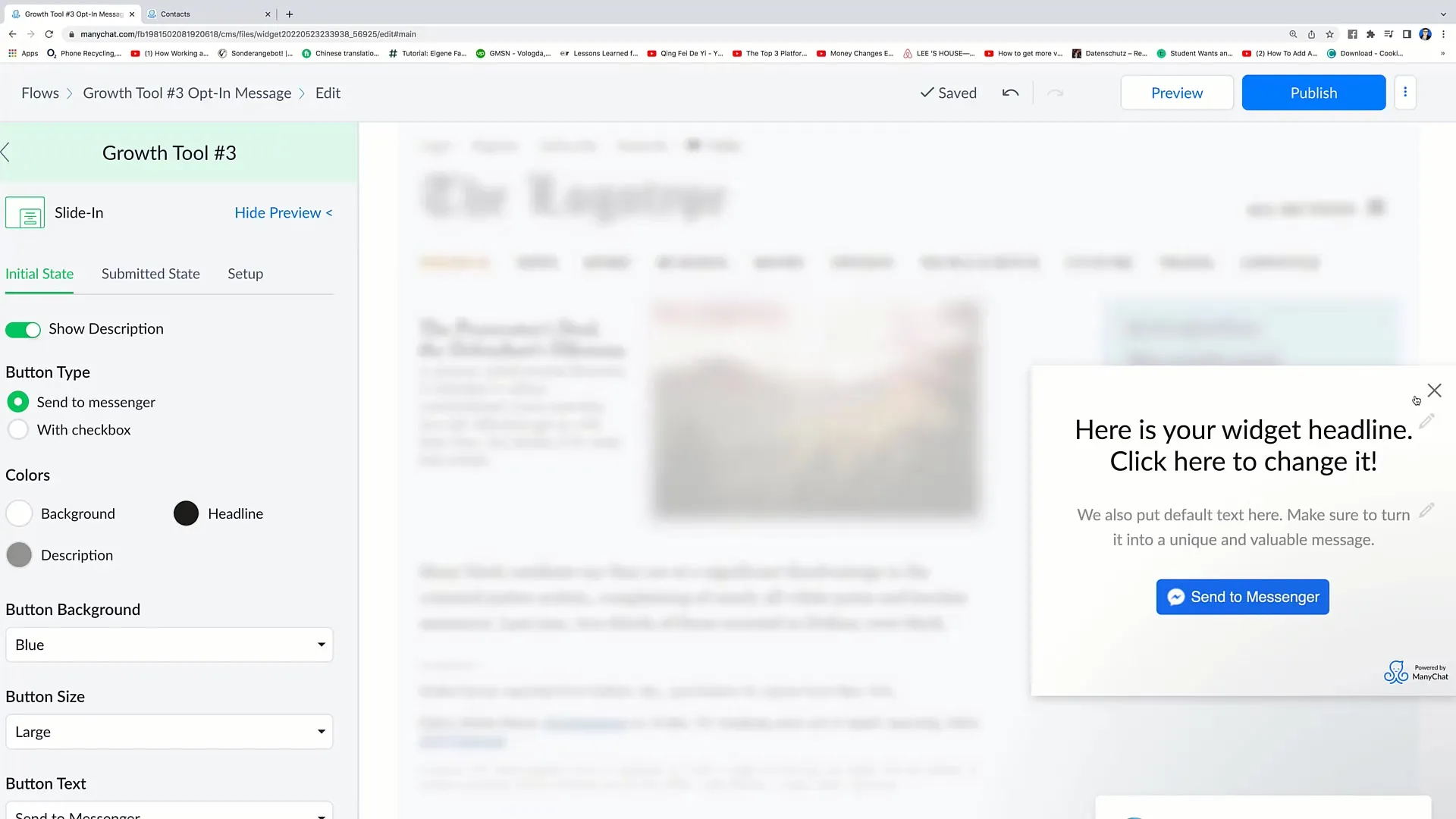Click the undo arrow icon
The image size is (1456, 819).
click(x=1010, y=92)
